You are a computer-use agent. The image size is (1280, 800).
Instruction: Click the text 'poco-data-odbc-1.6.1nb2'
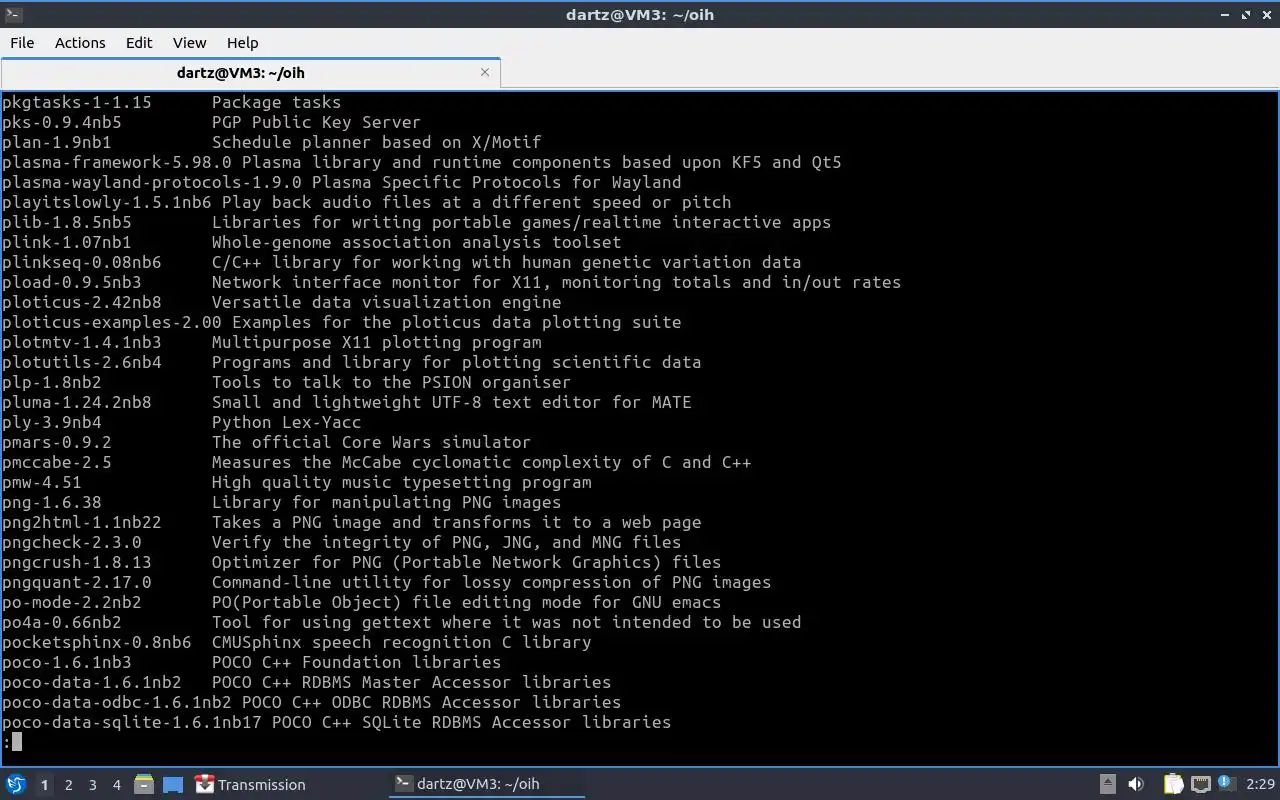pyautogui.click(x=117, y=702)
